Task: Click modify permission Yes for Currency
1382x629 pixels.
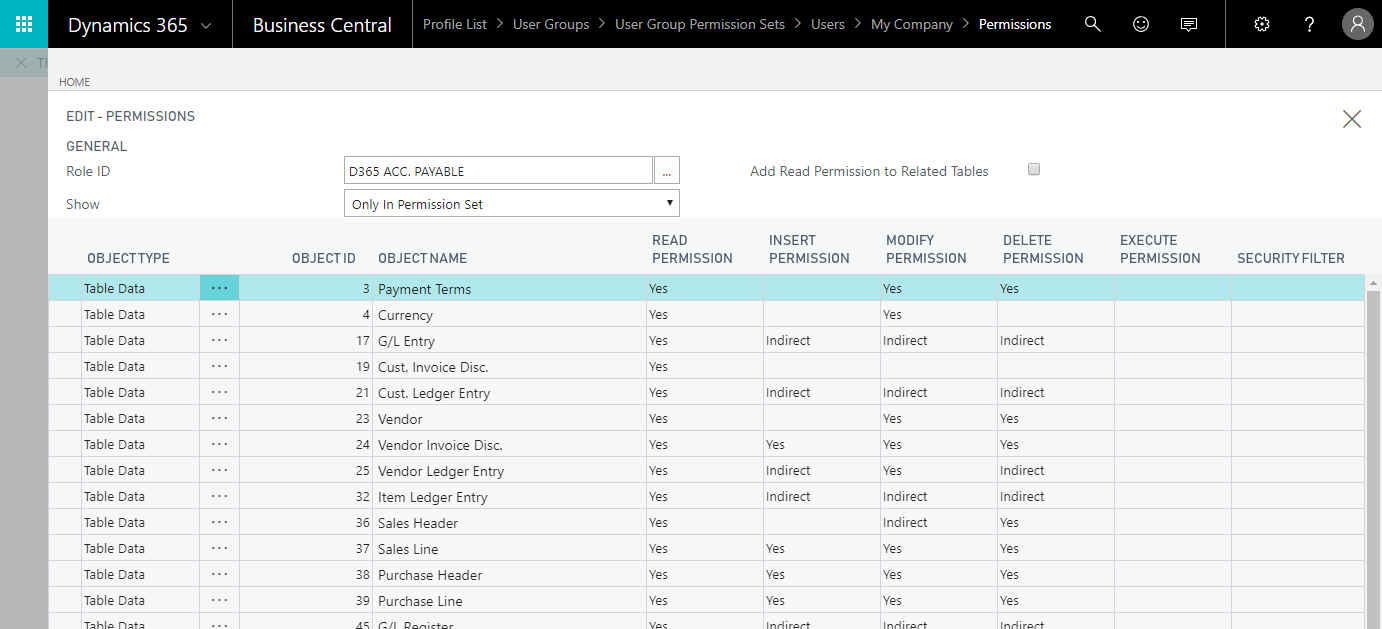Action: pyautogui.click(x=938, y=314)
